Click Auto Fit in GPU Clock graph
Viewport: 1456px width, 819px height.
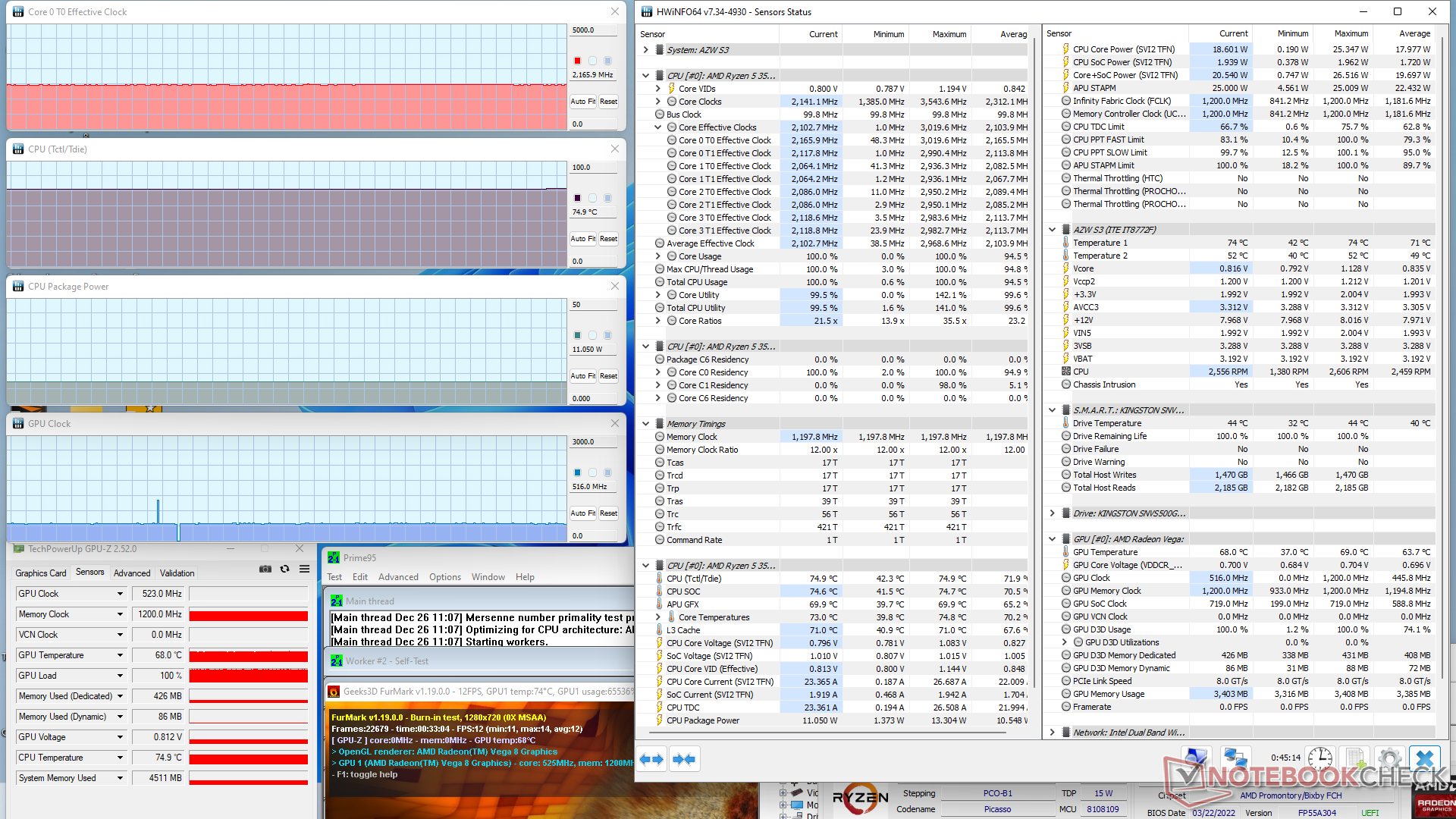point(583,513)
